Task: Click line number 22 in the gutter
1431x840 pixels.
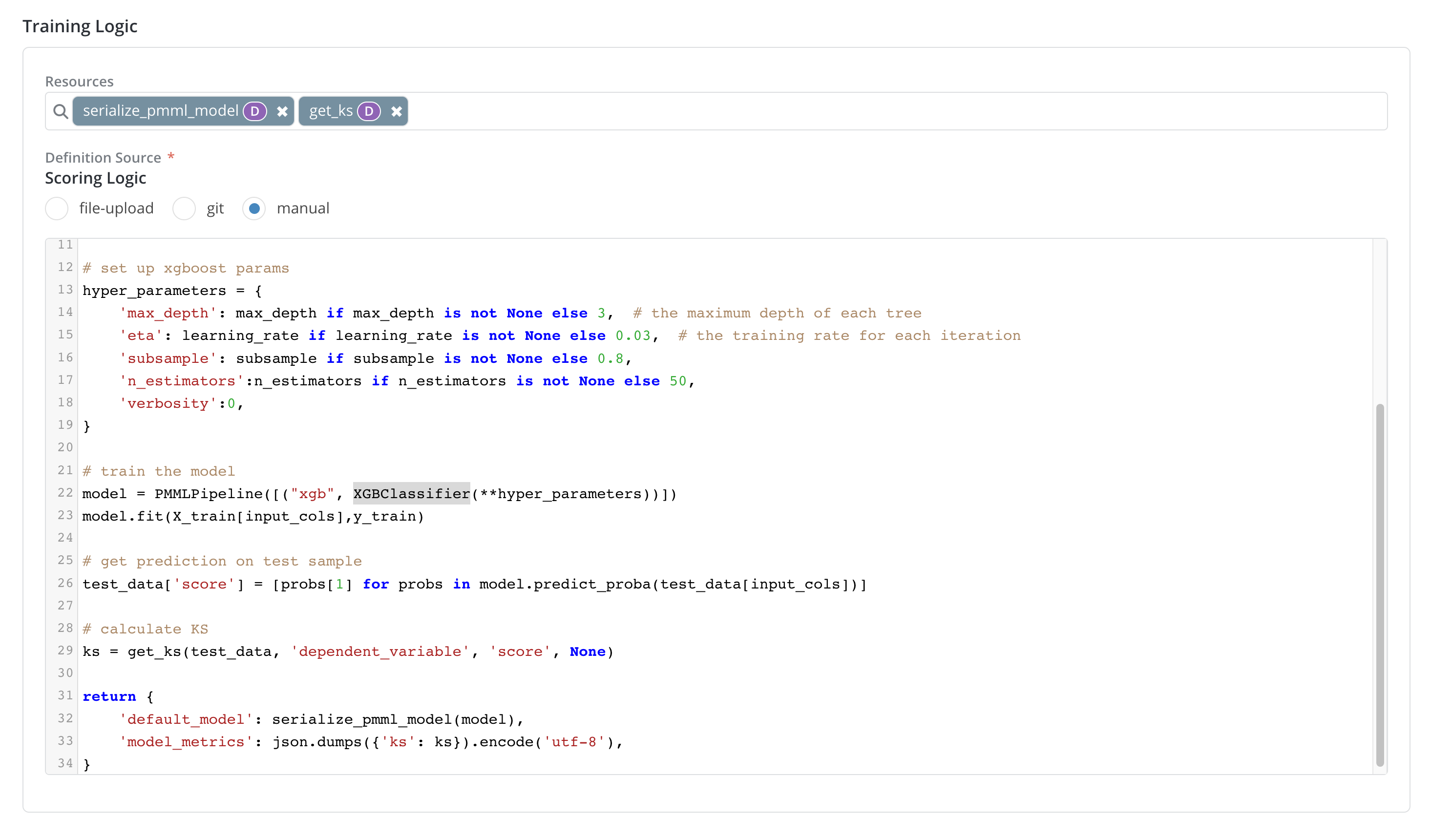Action: click(65, 493)
